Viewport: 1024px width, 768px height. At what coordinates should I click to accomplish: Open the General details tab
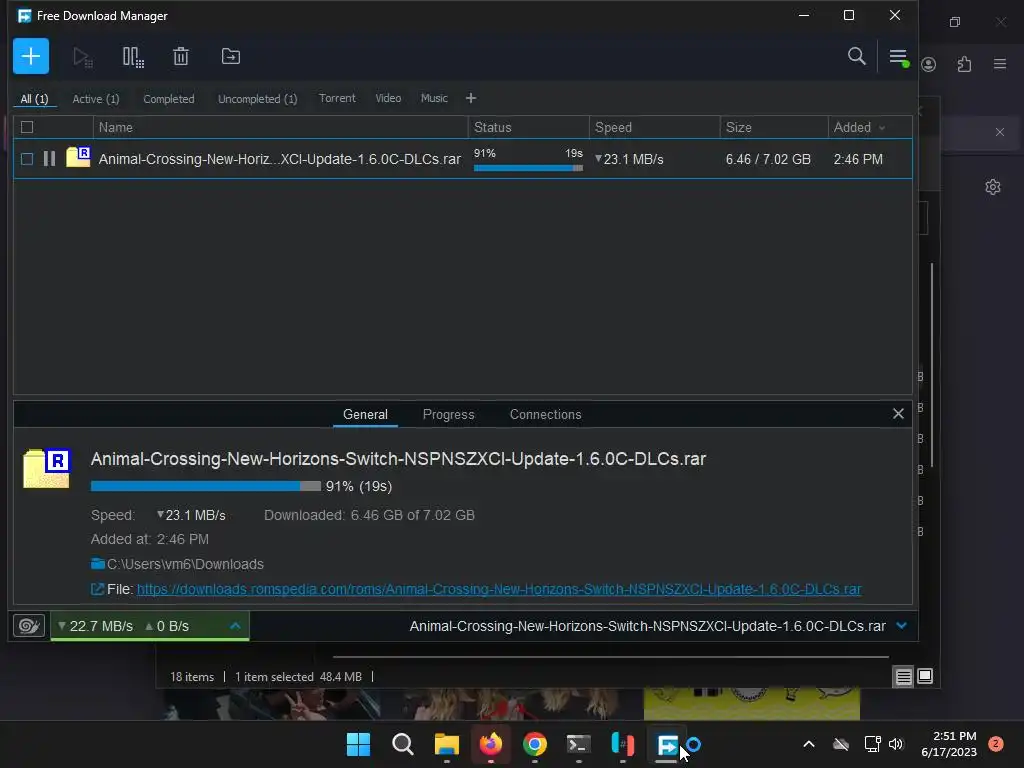pyautogui.click(x=365, y=414)
